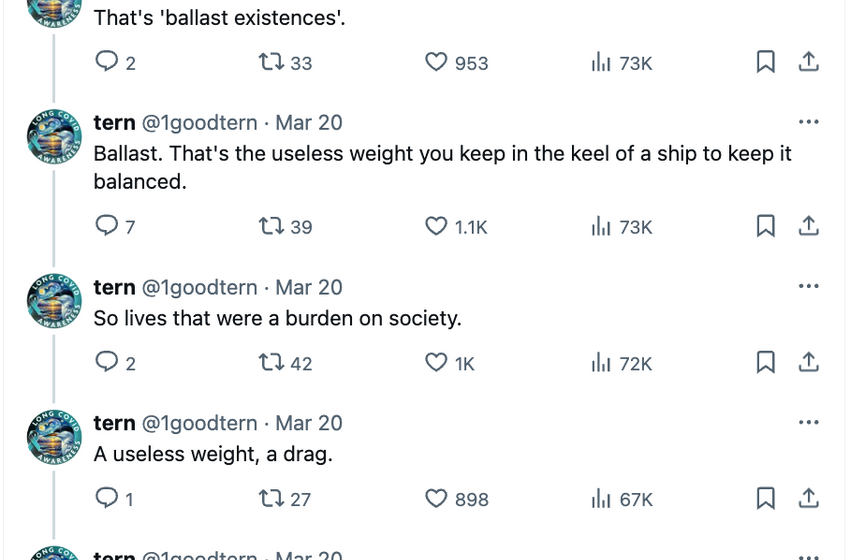
Task: Open tern avatar beside 'A useless weight' tweet
Action: (x=54, y=437)
